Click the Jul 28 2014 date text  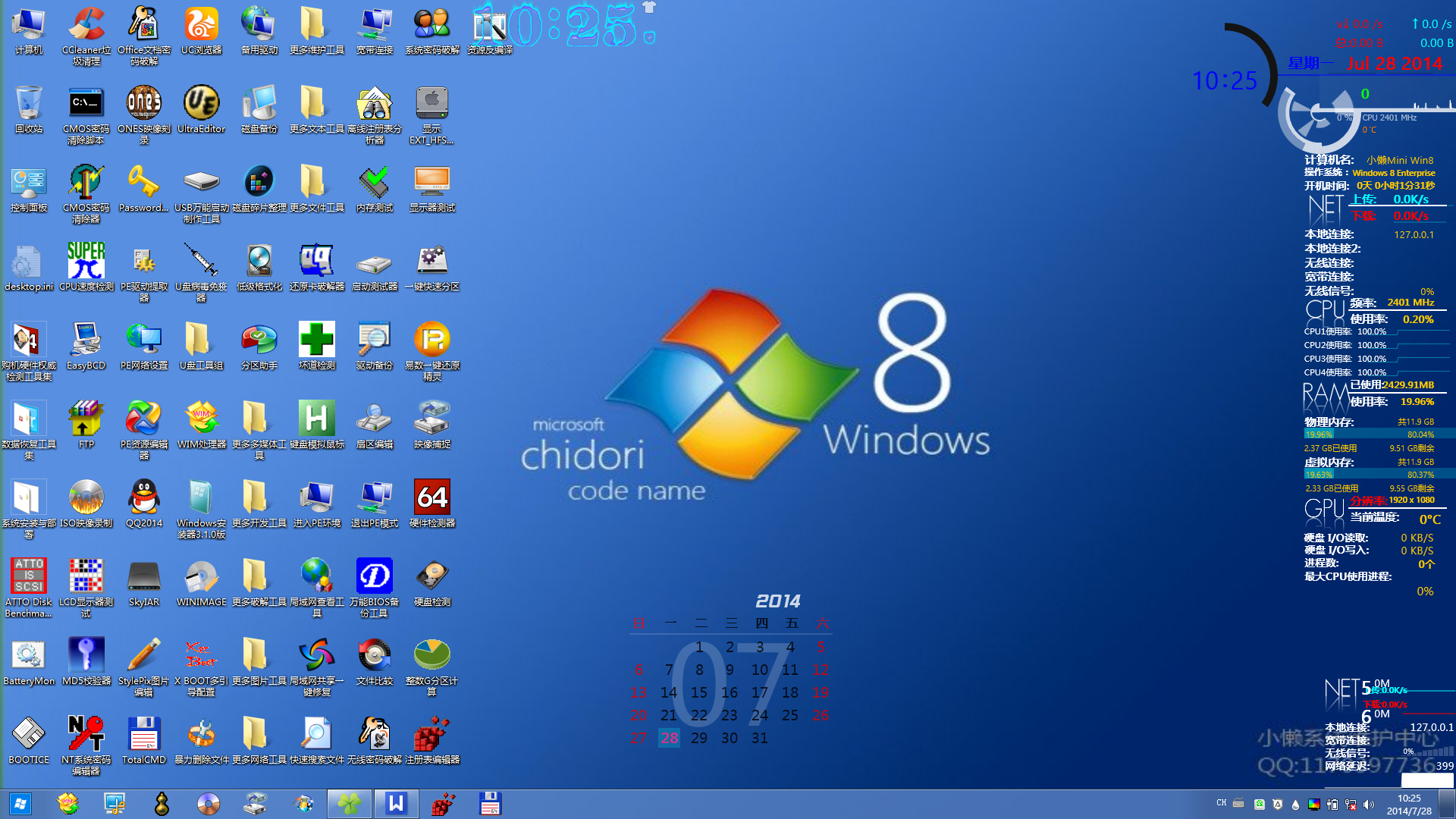click(x=1394, y=64)
